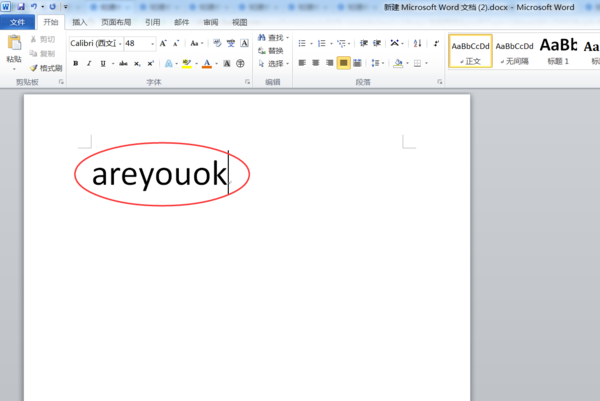Click the Find (查找) binoculars icon
The image size is (600, 401).
262,38
